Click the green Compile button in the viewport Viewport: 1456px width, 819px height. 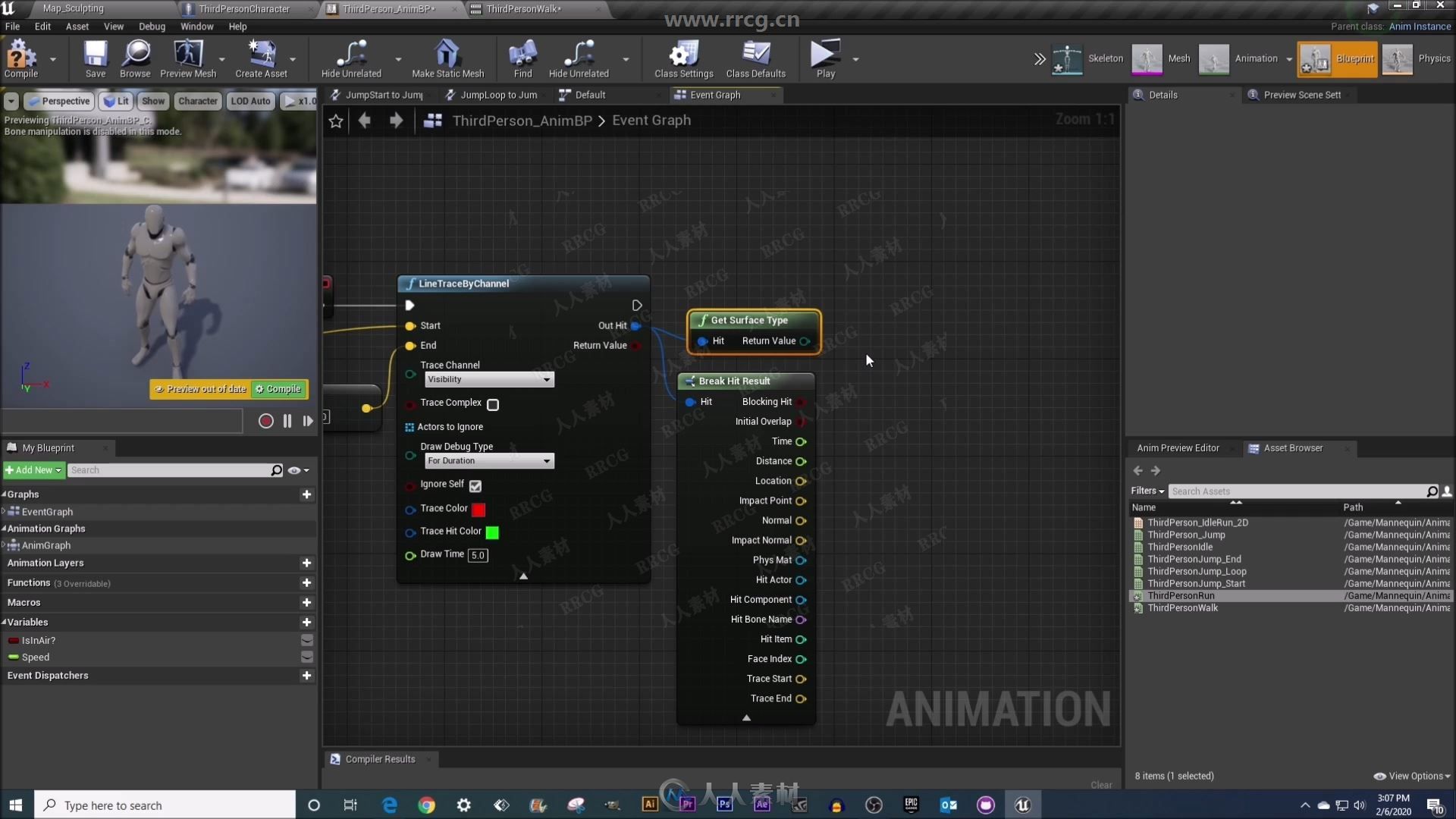[x=279, y=389]
